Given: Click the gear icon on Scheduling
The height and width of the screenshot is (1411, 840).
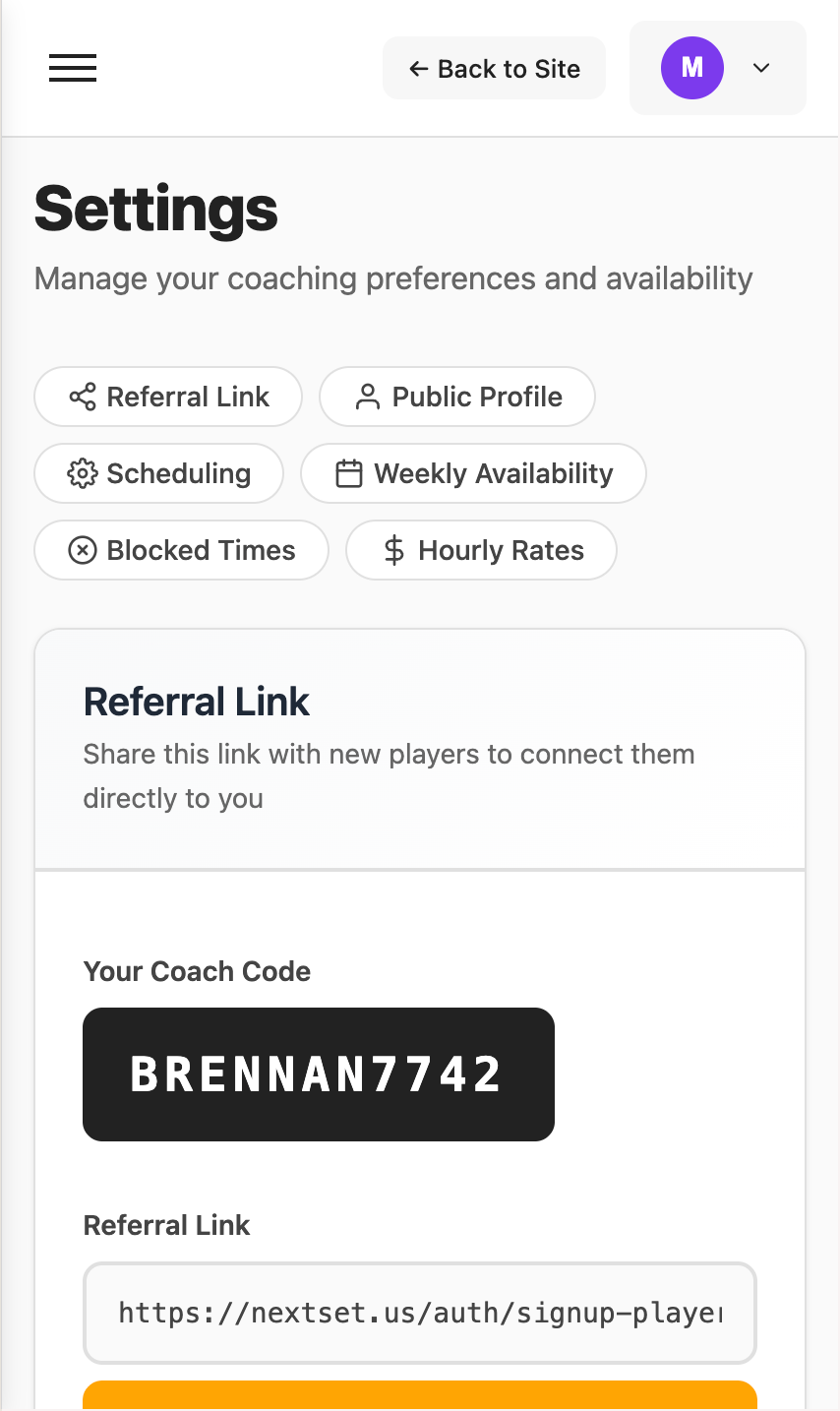Looking at the screenshot, I should tap(83, 473).
